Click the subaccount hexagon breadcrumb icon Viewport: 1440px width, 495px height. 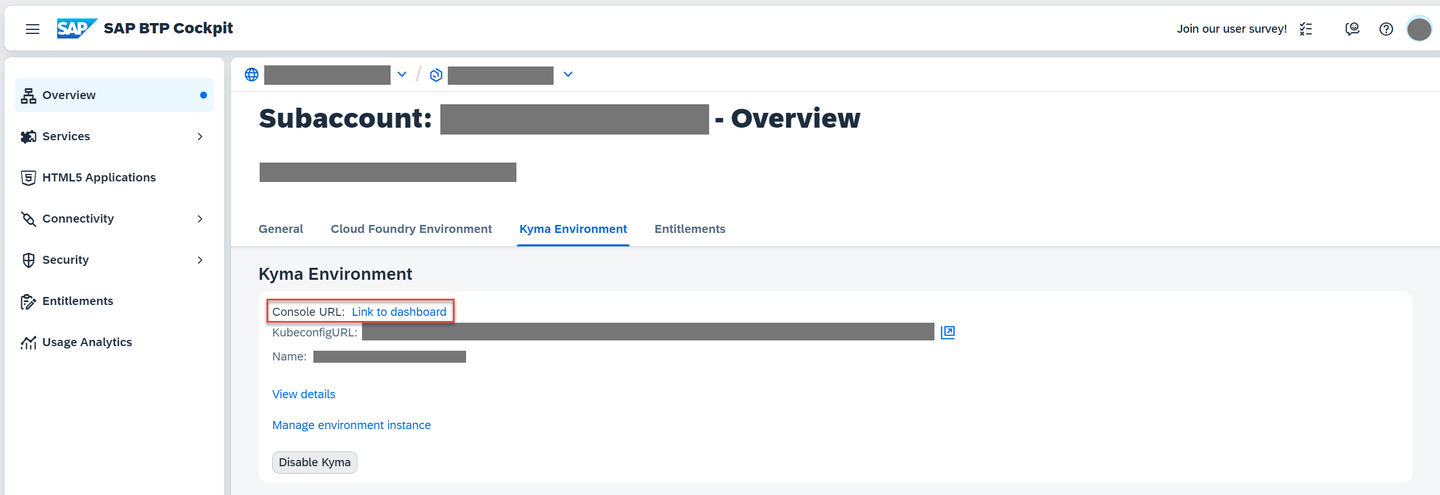coord(436,75)
